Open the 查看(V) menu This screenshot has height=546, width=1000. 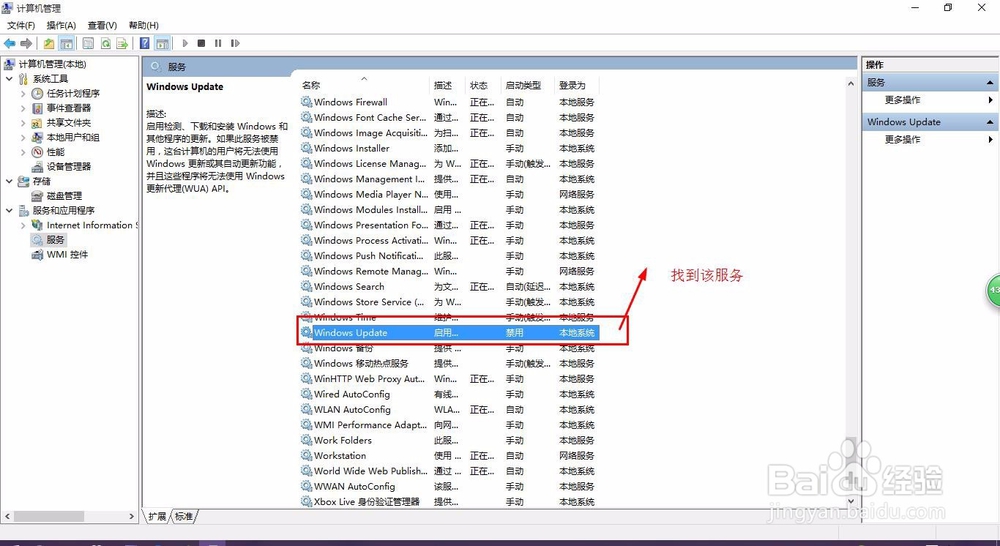click(x=102, y=26)
